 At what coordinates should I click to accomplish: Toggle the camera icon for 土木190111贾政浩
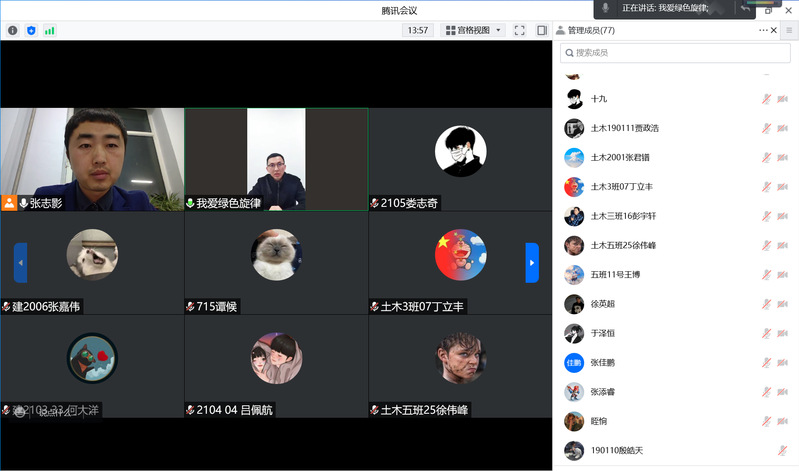pos(782,128)
